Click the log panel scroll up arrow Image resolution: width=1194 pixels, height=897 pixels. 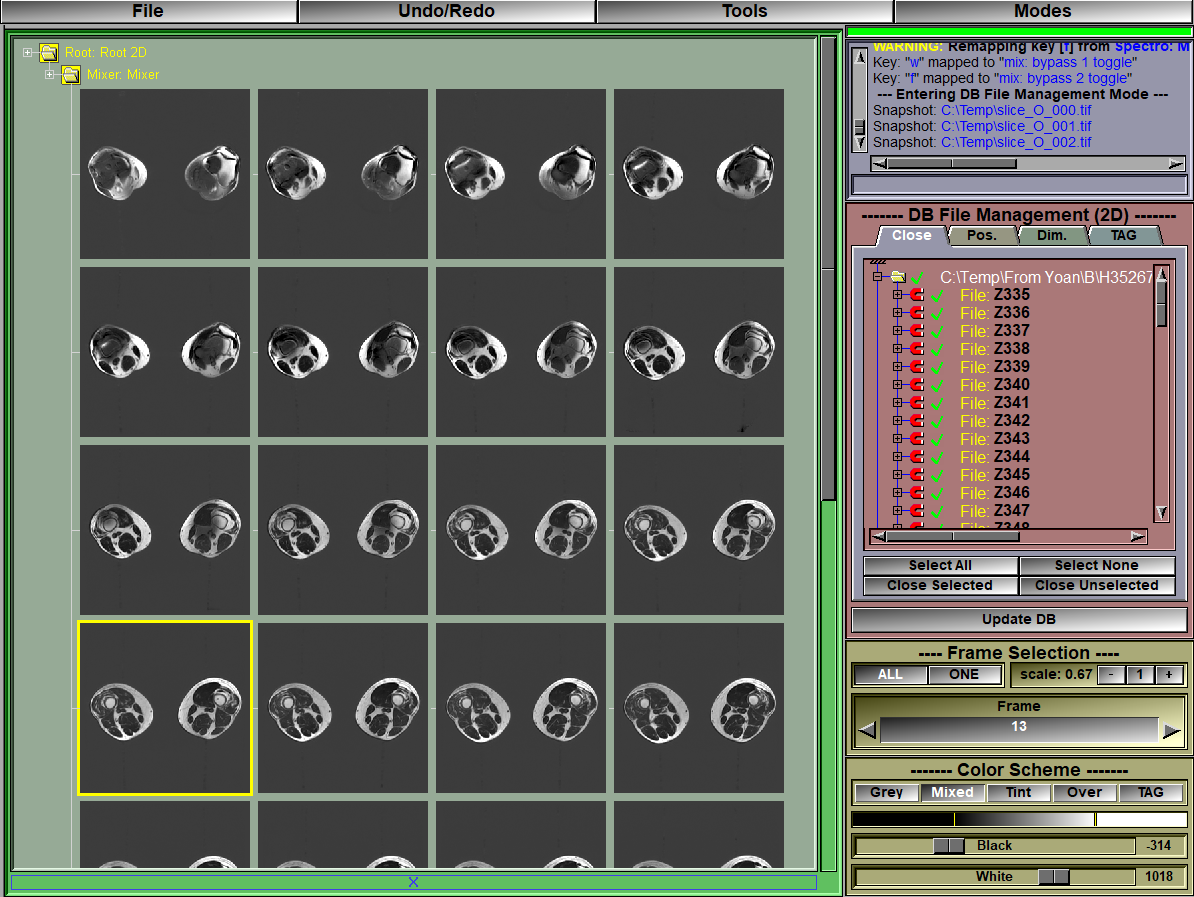point(860,57)
